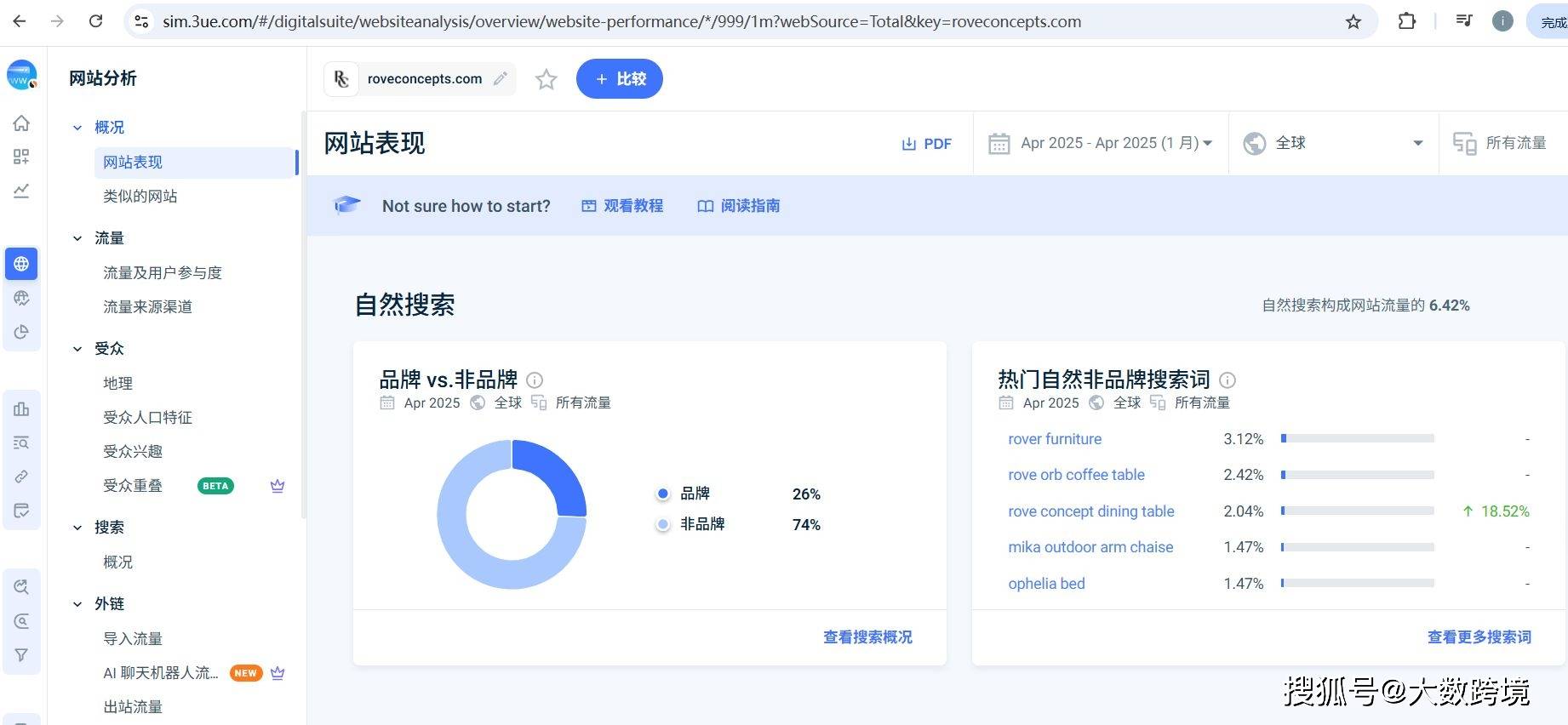Viewport: 1568px width, 725px height.
Task: Open 出站流量 sidebar item
Action: point(133,707)
